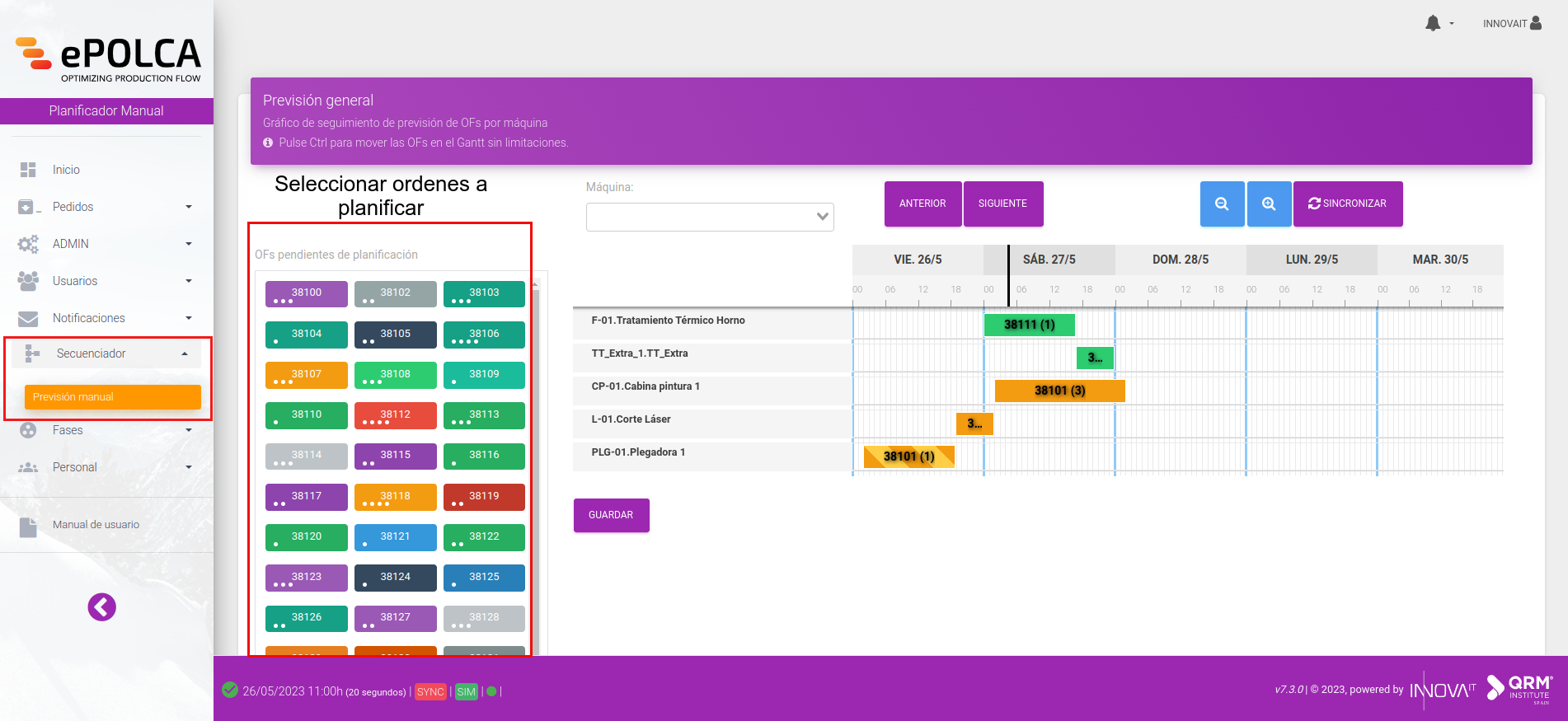Click the Inicio dashboard icon
1568x721 pixels.
(28, 170)
